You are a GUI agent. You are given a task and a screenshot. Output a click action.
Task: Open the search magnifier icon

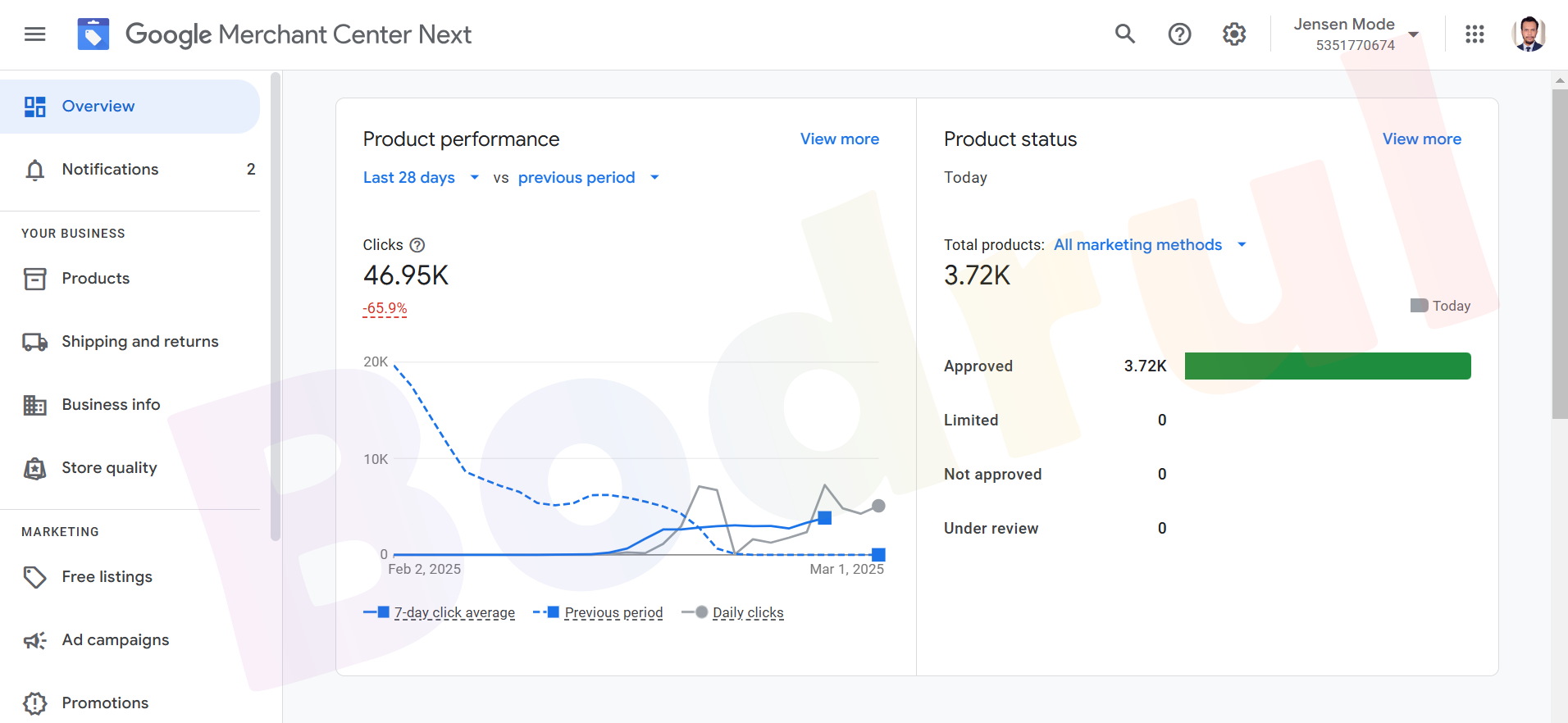[x=1125, y=34]
